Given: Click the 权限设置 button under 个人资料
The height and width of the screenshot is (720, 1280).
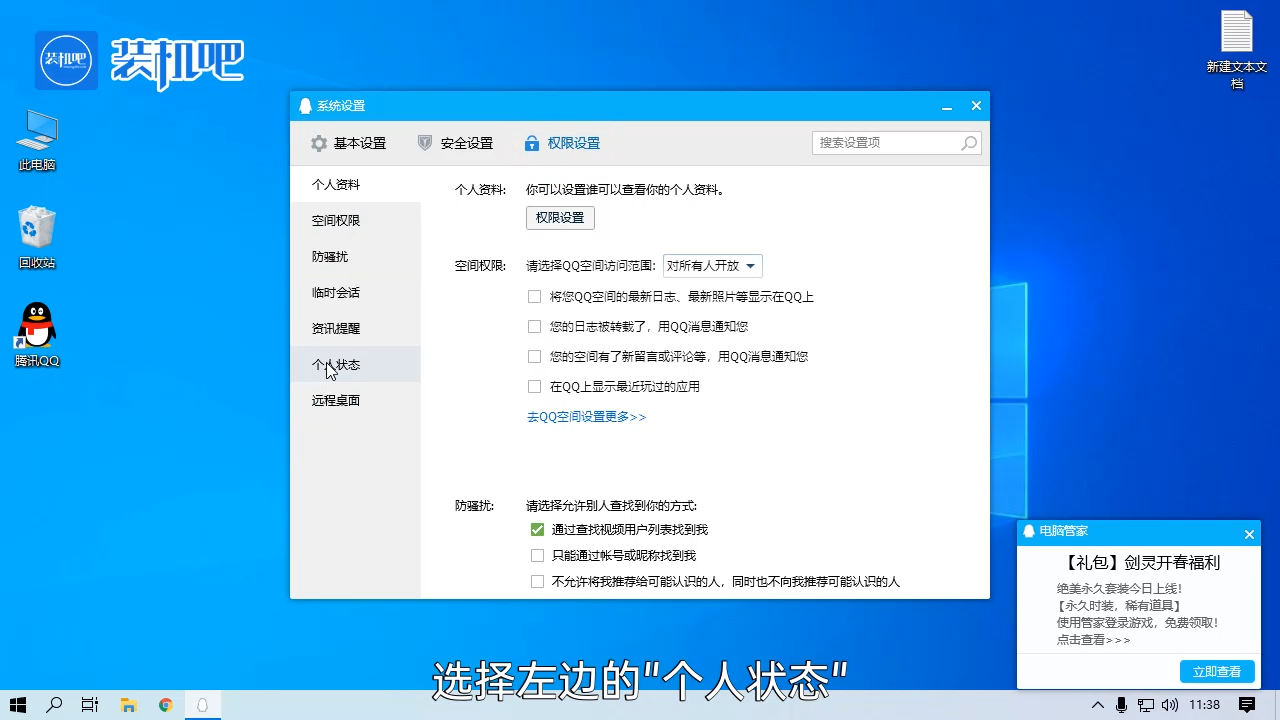Looking at the screenshot, I should point(559,217).
